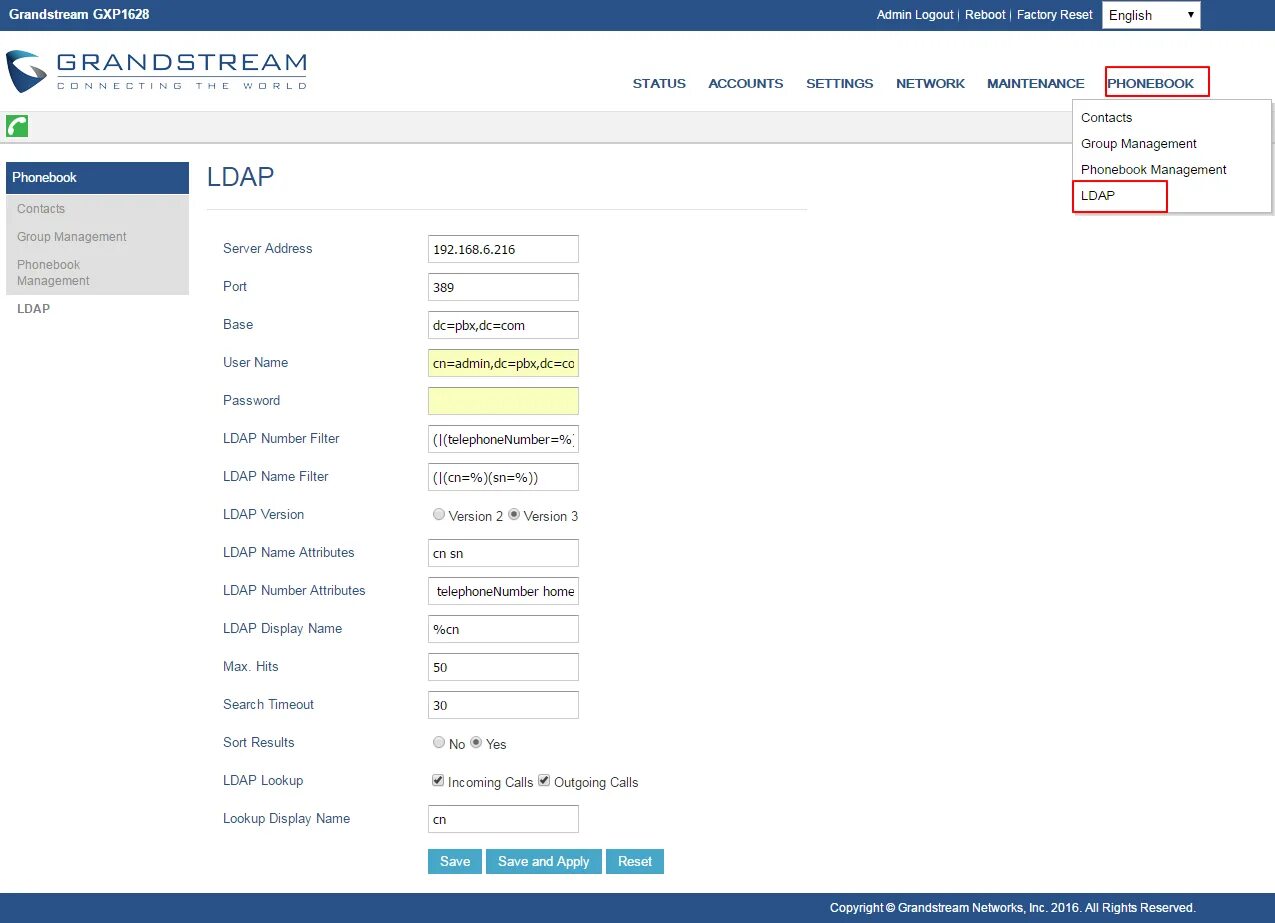Viewport: 1275px width, 923px height.
Task: Click the 'Server Address' label text
Action: click(x=267, y=249)
